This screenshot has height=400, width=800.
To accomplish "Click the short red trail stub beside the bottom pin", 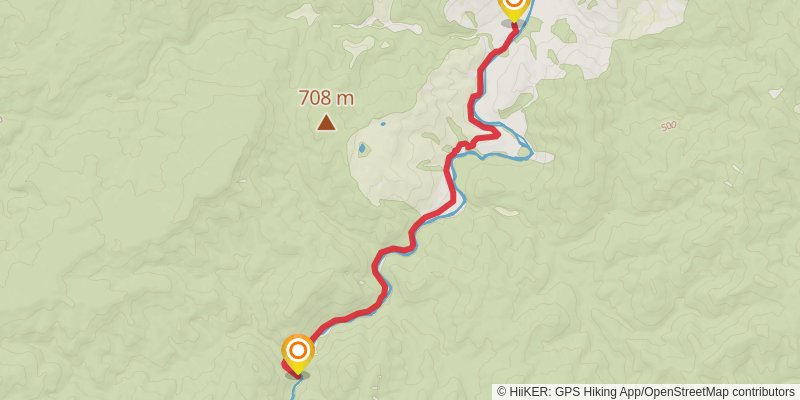I will tap(287, 368).
